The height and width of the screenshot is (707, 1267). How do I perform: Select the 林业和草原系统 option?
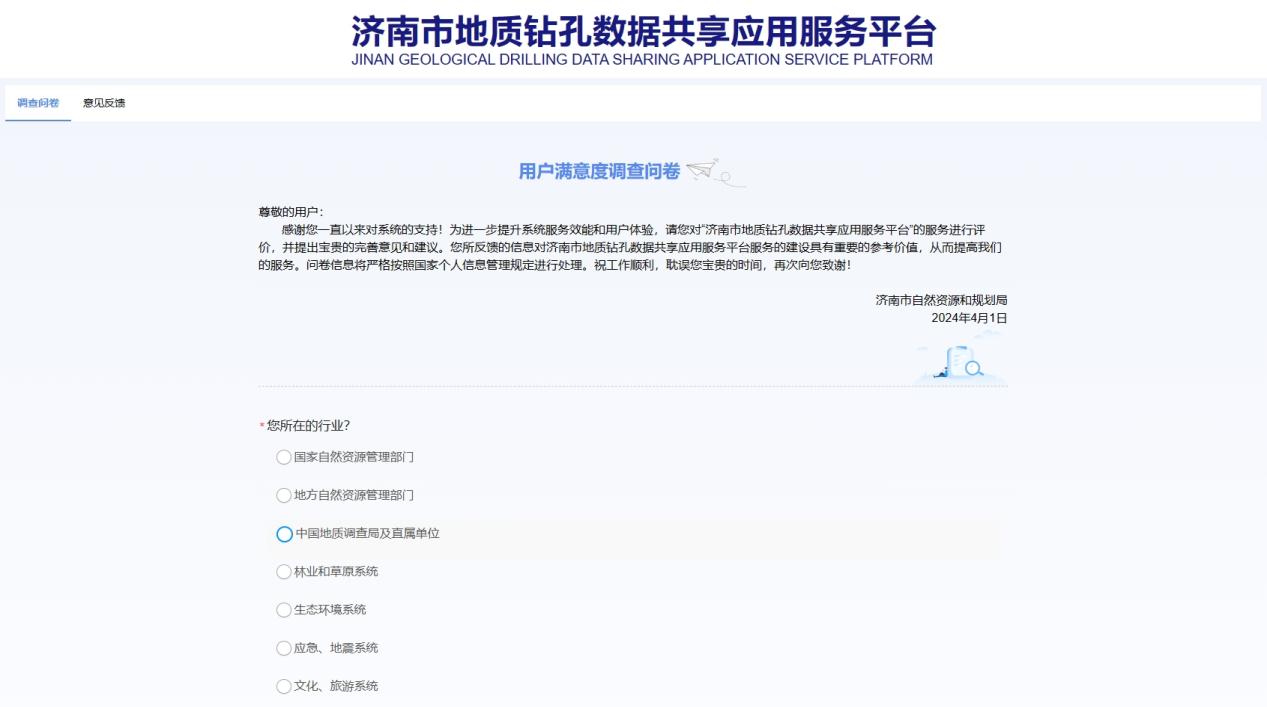[x=284, y=572]
